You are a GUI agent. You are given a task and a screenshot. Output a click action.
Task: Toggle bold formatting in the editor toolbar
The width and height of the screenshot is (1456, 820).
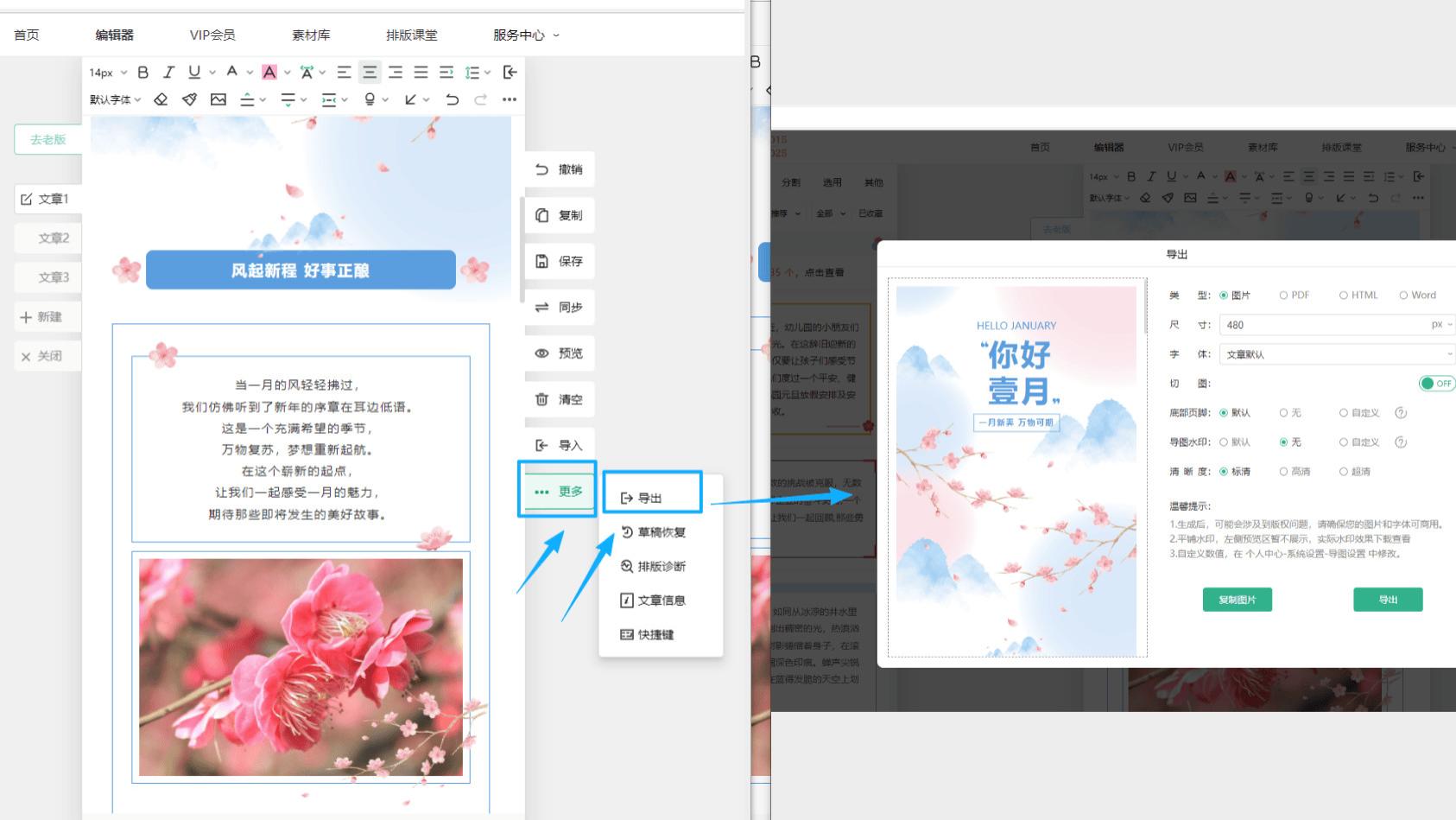[143, 72]
